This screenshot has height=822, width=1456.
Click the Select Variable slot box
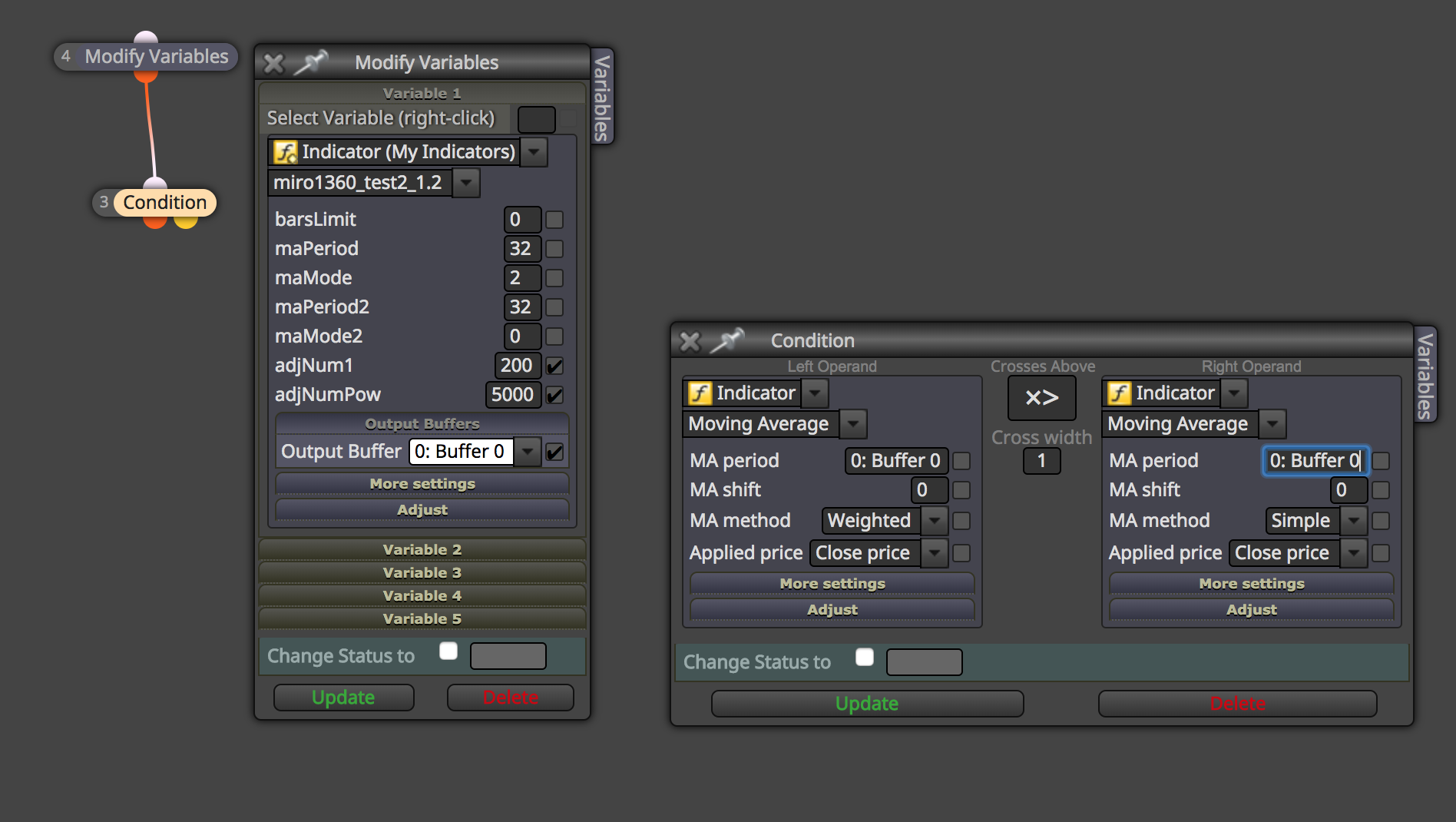tap(536, 119)
